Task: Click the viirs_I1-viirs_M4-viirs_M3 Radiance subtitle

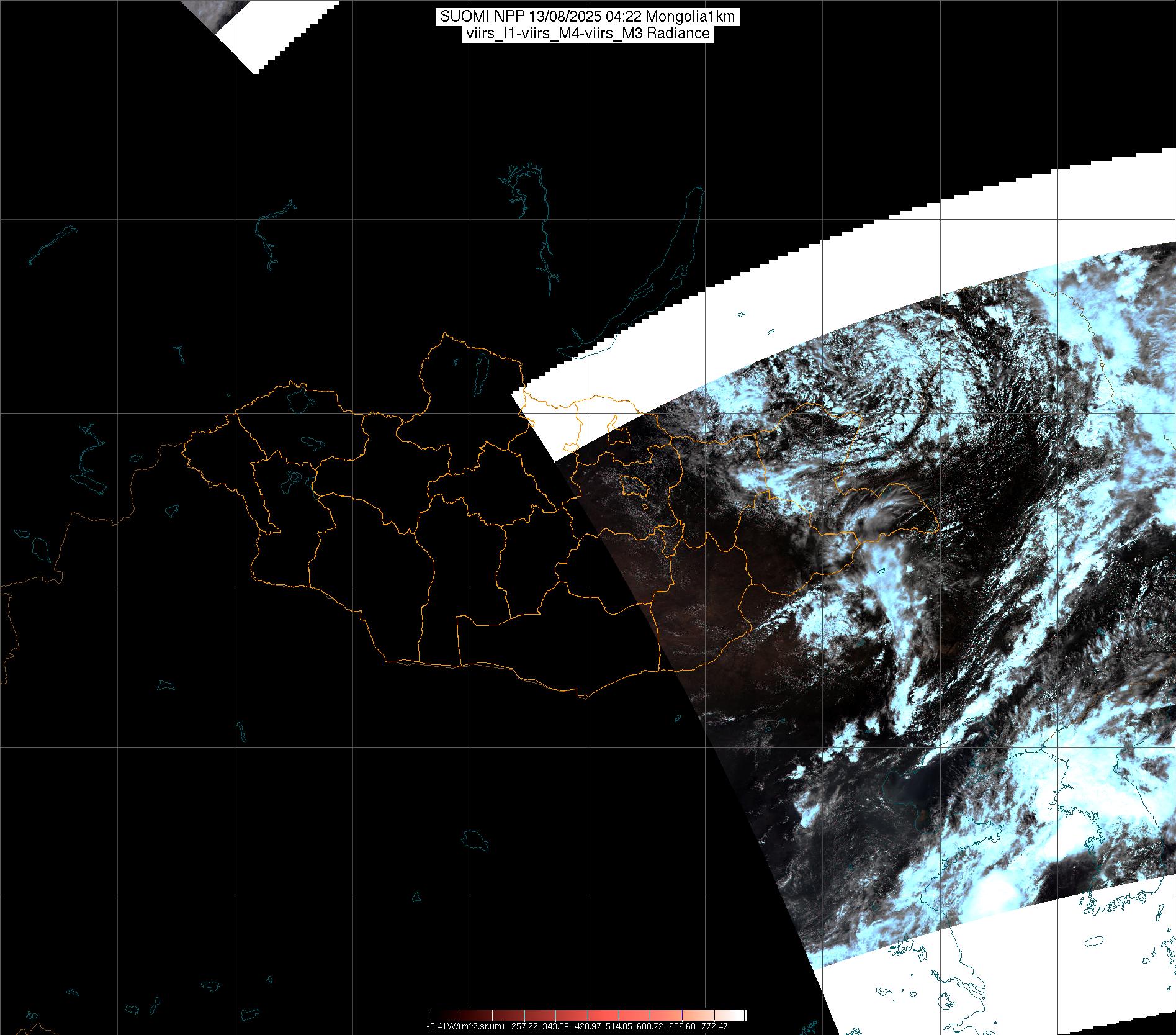Action: pyautogui.click(x=587, y=34)
